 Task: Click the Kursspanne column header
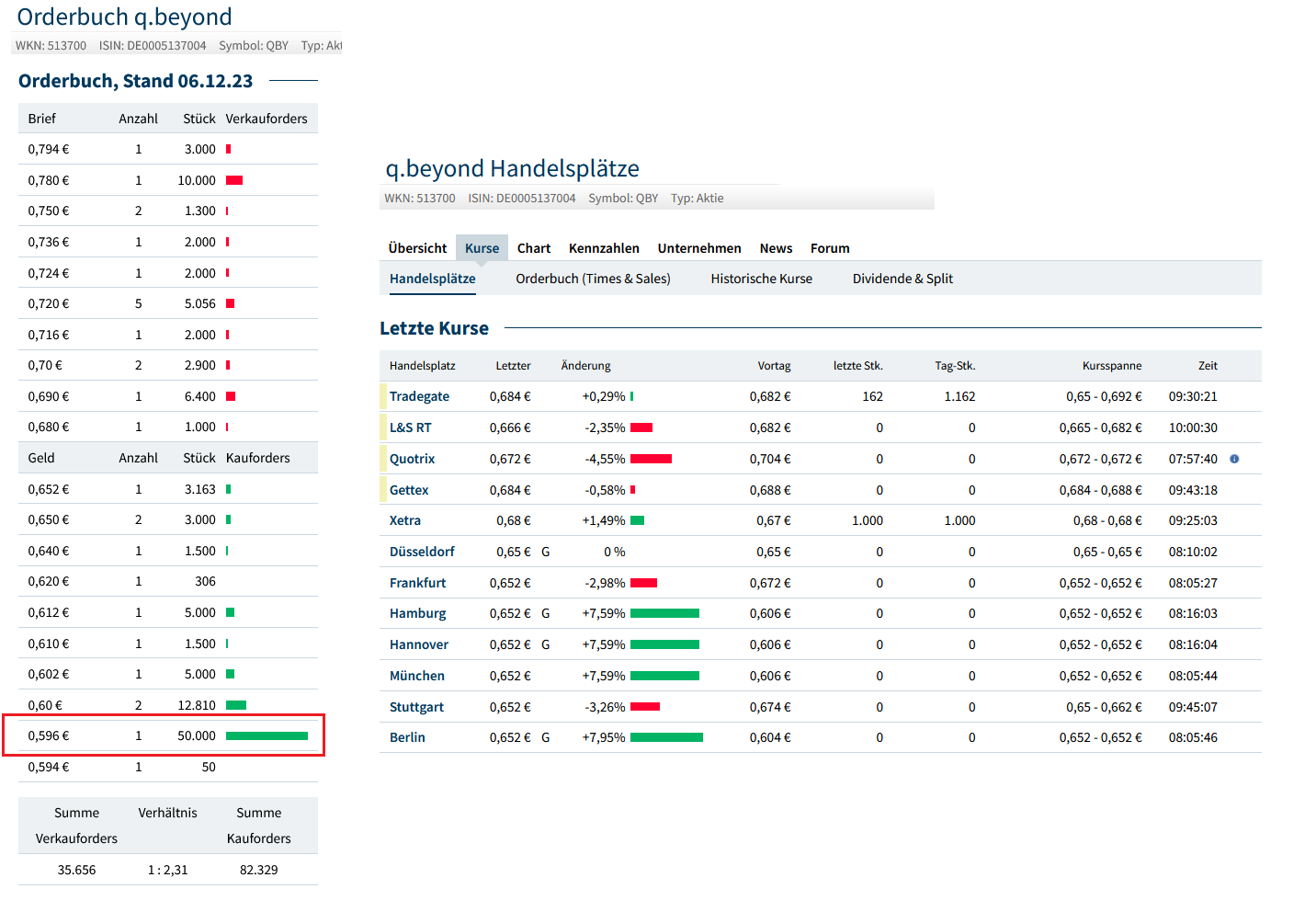click(1112, 366)
